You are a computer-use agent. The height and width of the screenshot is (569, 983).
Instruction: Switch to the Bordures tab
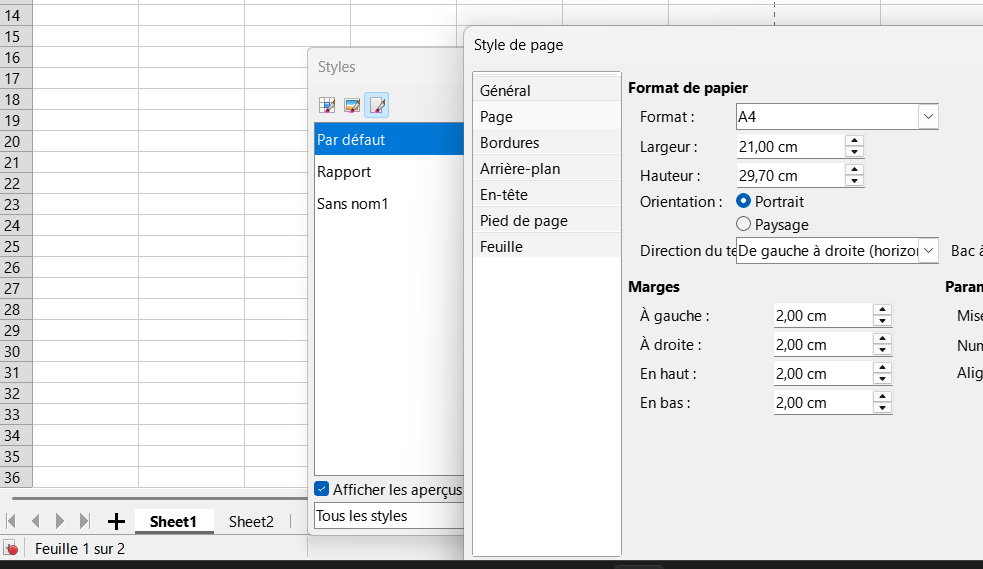pyautogui.click(x=509, y=143)
